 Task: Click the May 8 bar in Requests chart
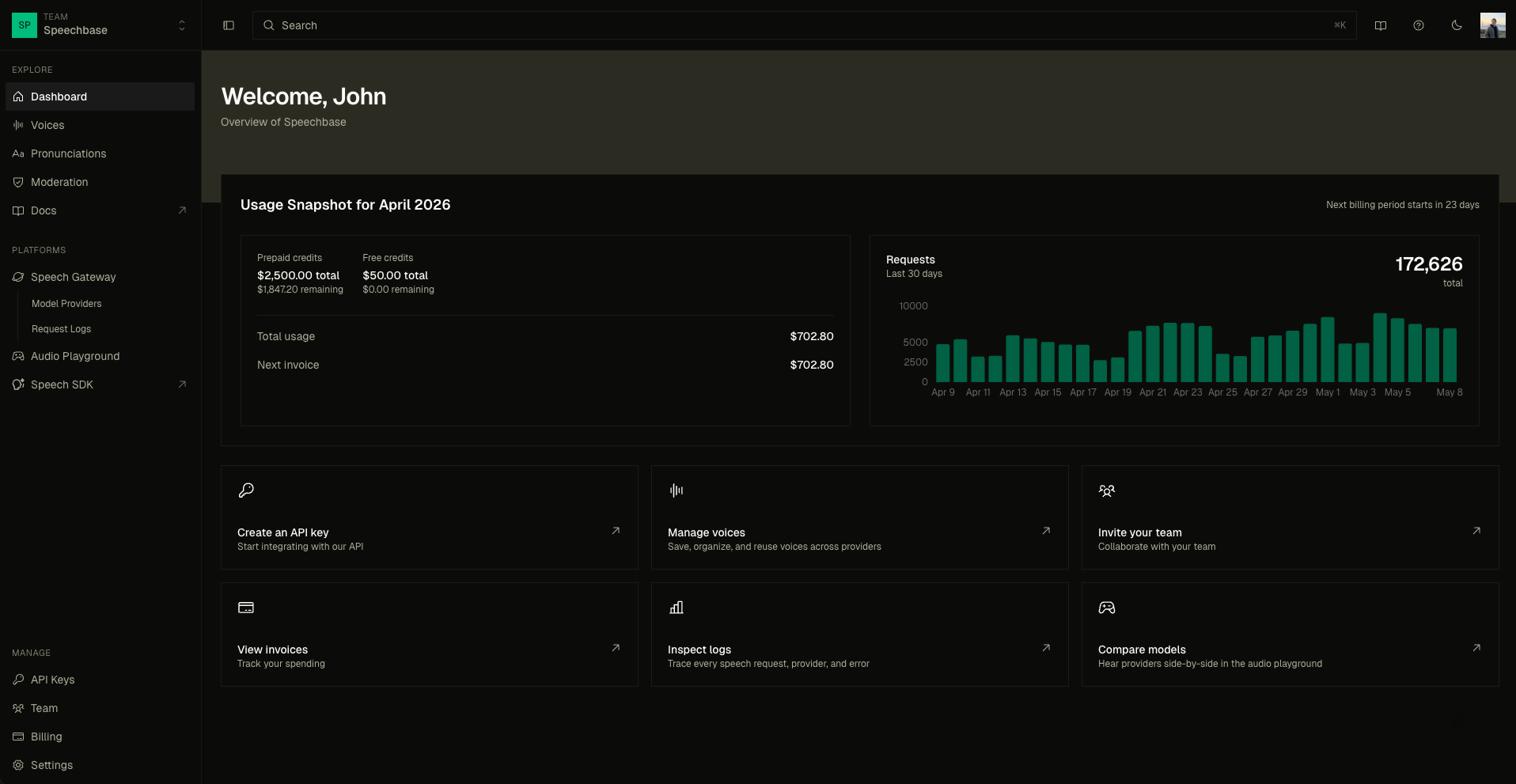pyautogui.click(x=1450, y=355)
